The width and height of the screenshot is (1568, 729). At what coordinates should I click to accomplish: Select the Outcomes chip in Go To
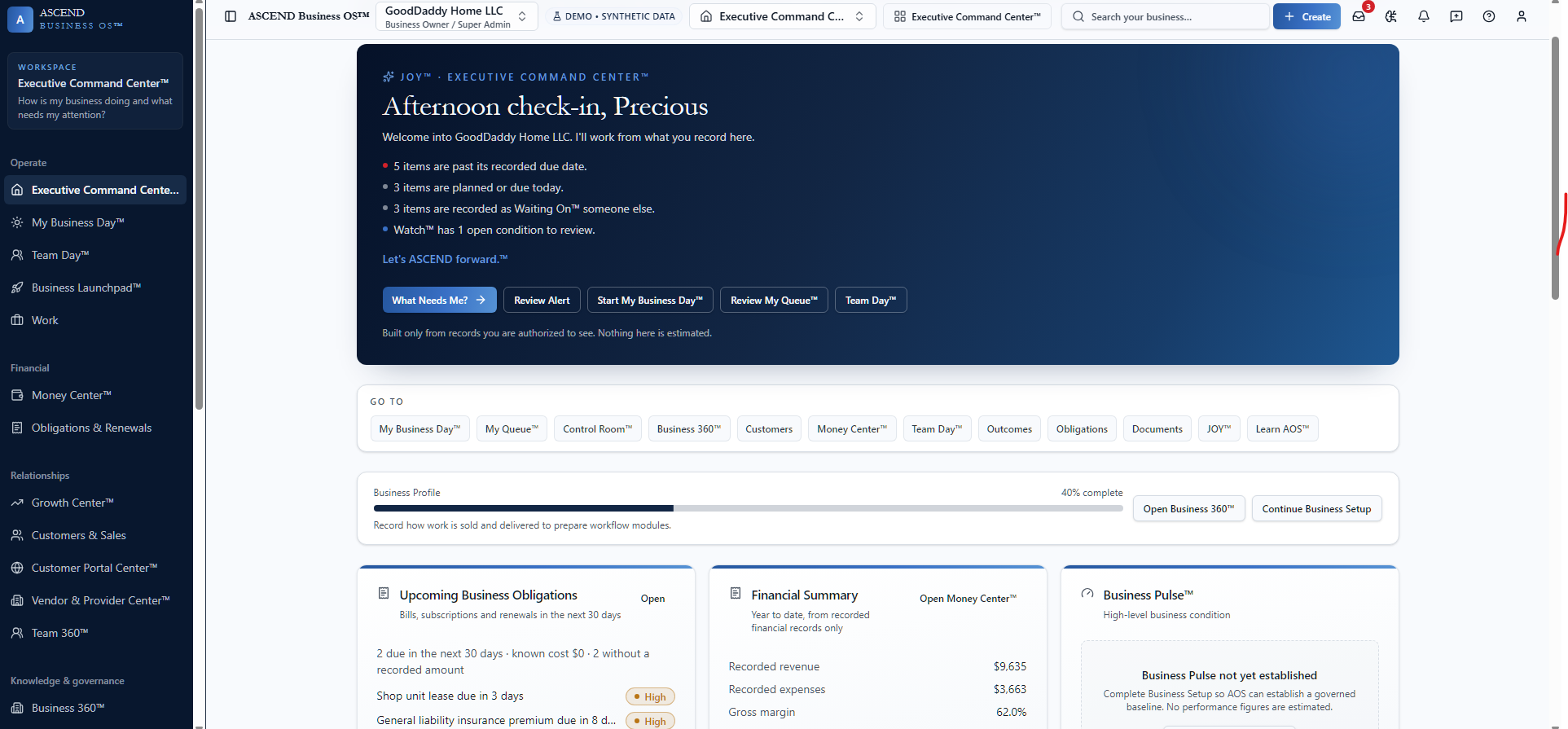1009,428
